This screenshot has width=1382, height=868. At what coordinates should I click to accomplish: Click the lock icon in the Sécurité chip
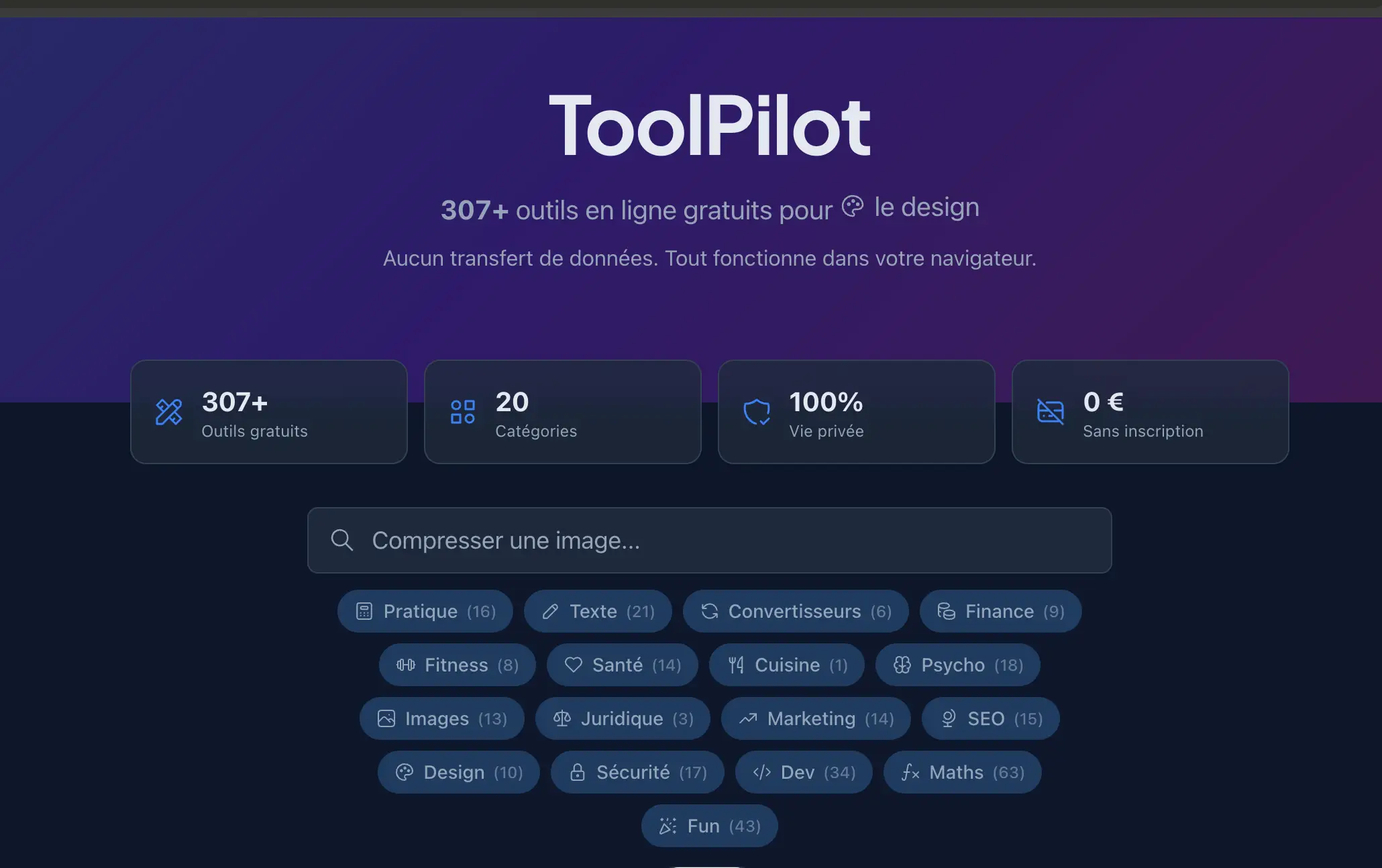point(578,772)
